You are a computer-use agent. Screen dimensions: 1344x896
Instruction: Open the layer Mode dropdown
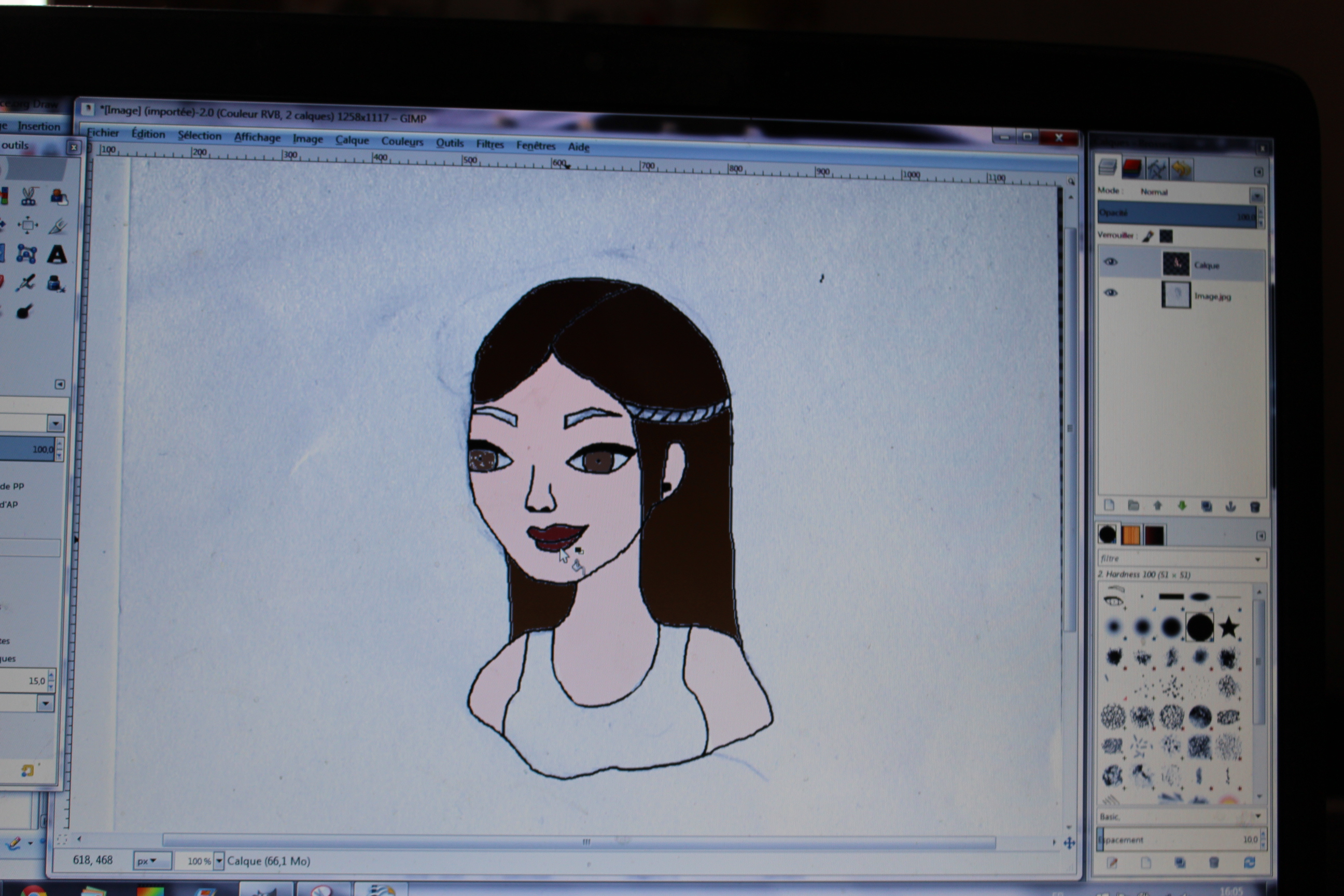pyautogui.click(x=1256, y=196)
